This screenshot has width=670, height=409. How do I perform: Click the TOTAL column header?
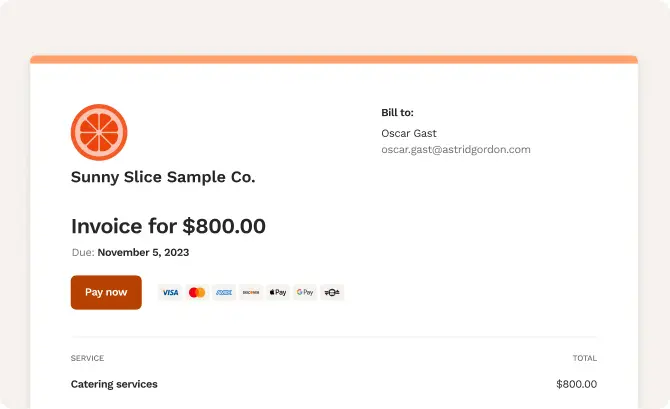[585, 358]
